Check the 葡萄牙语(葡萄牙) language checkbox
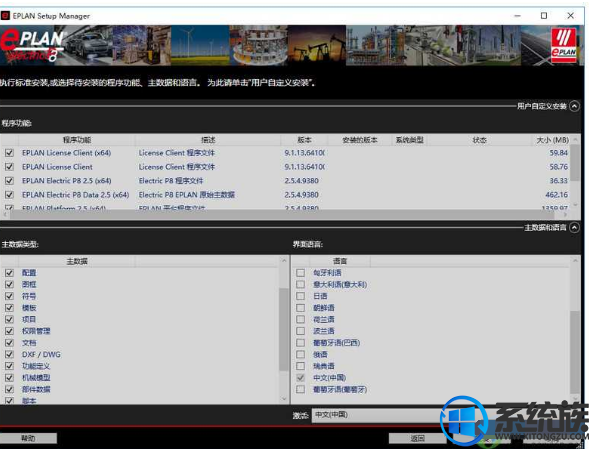 click(301, 389)
